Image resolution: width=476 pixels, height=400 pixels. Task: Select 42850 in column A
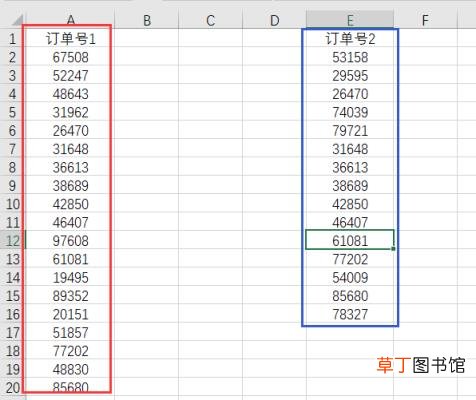coord(70,204)
